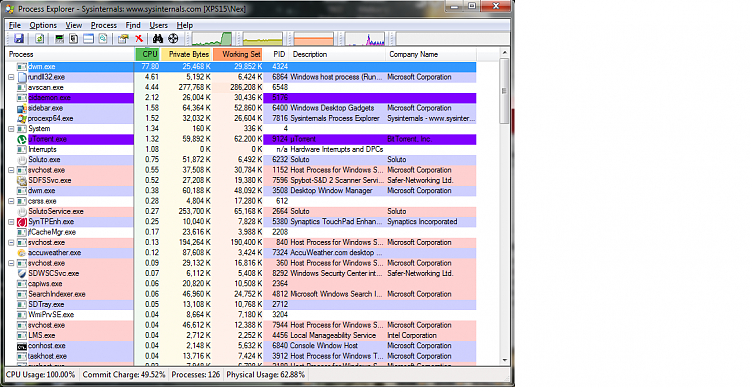Collapse the System tree node
The image size is (750, 387).
11,129
